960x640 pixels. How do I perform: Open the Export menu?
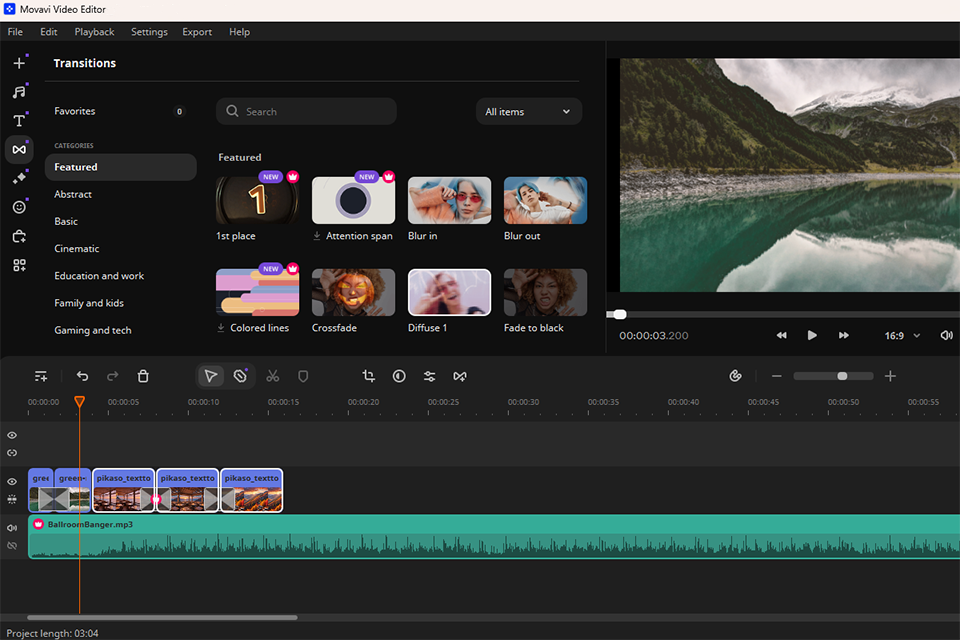pos(197,32)
